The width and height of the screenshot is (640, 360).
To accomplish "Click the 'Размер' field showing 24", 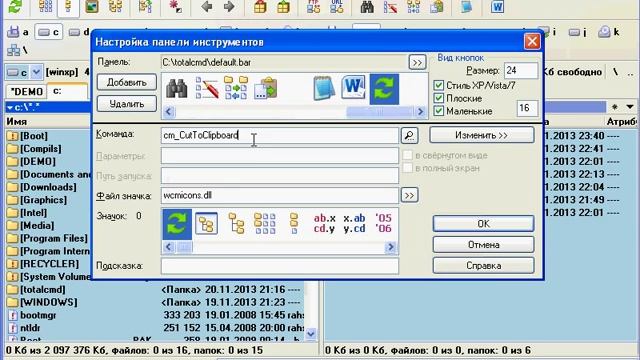I will click(520, 71).
